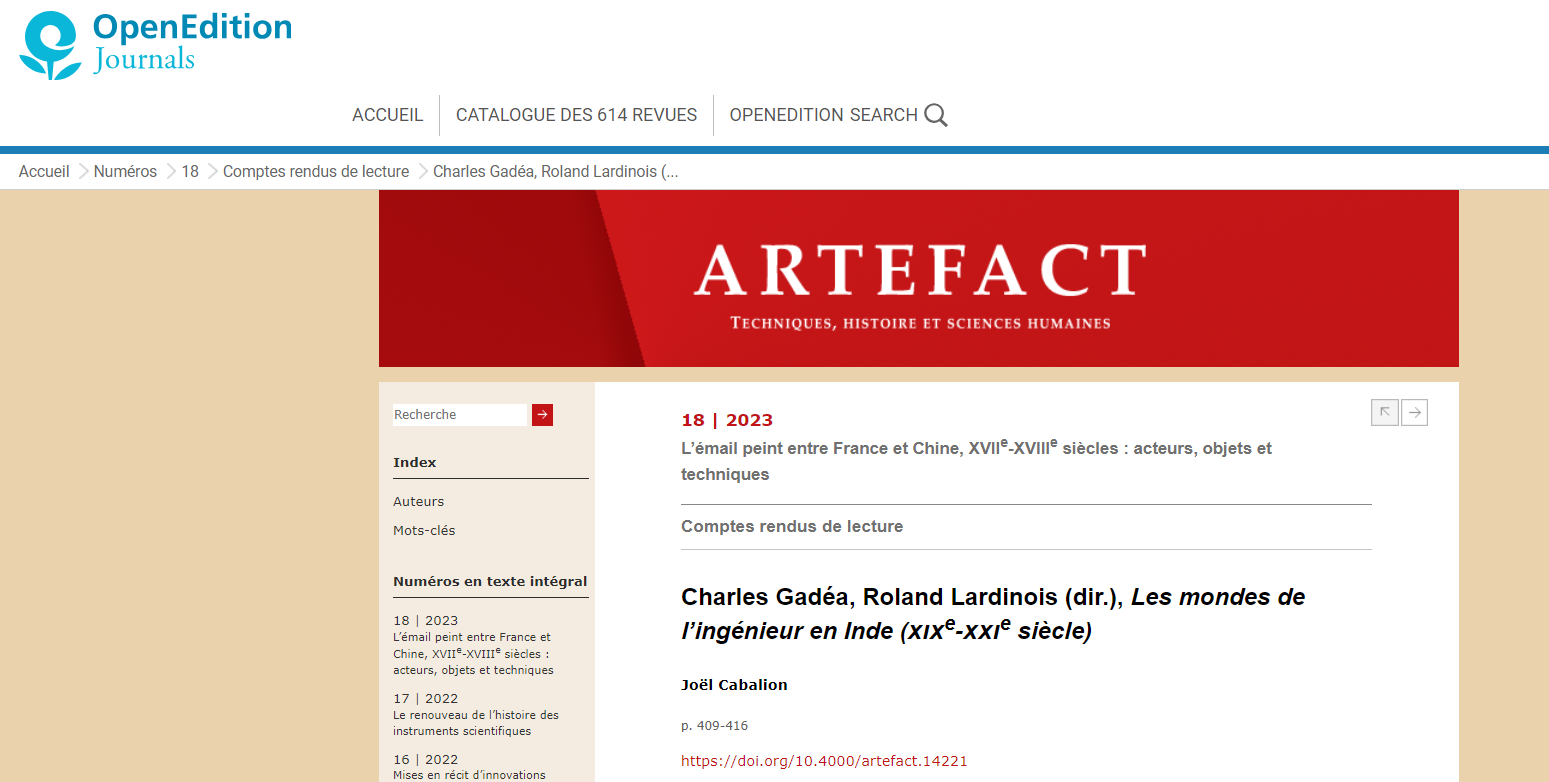Click Accueil in the breadcrumb
The height and width of the screenshot is (782, 1549).
tap(44, 171)
